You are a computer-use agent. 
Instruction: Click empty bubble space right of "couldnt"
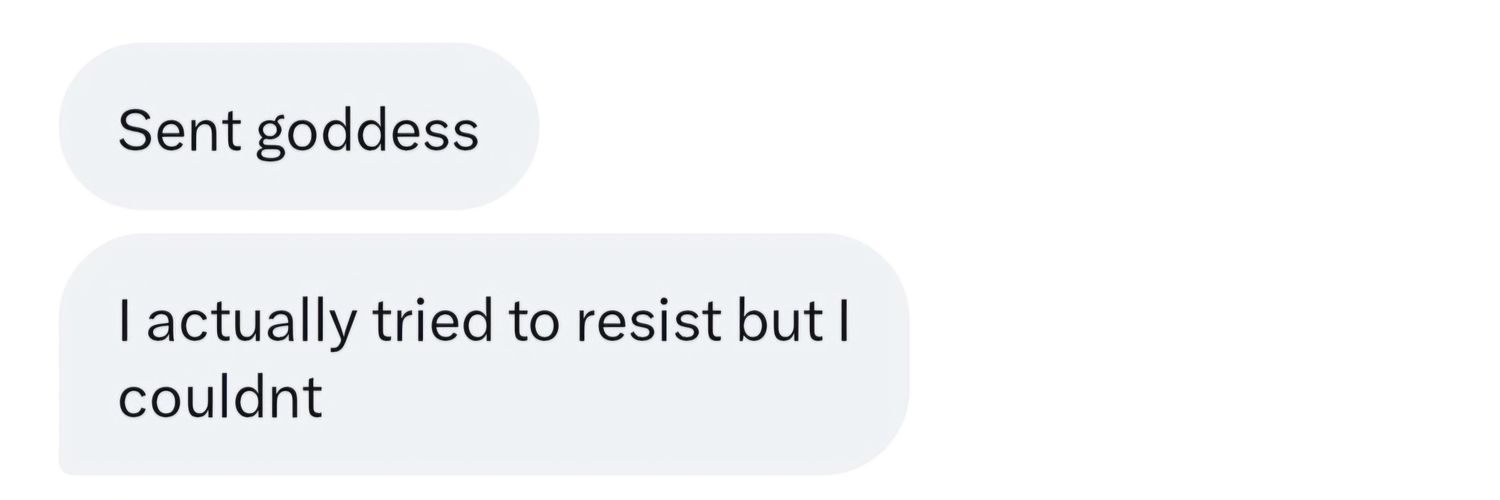[x=600, y=396]
